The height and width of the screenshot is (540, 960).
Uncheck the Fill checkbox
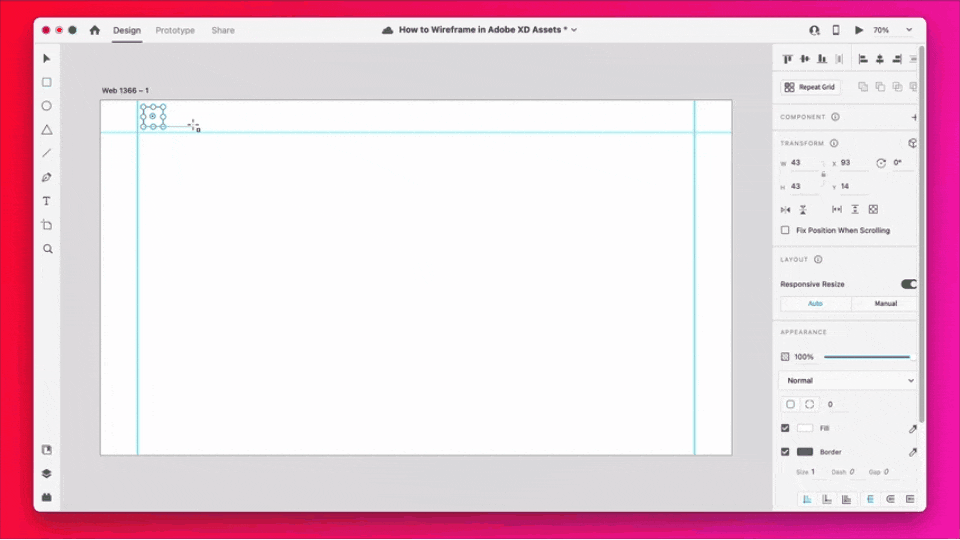point(785,428)
